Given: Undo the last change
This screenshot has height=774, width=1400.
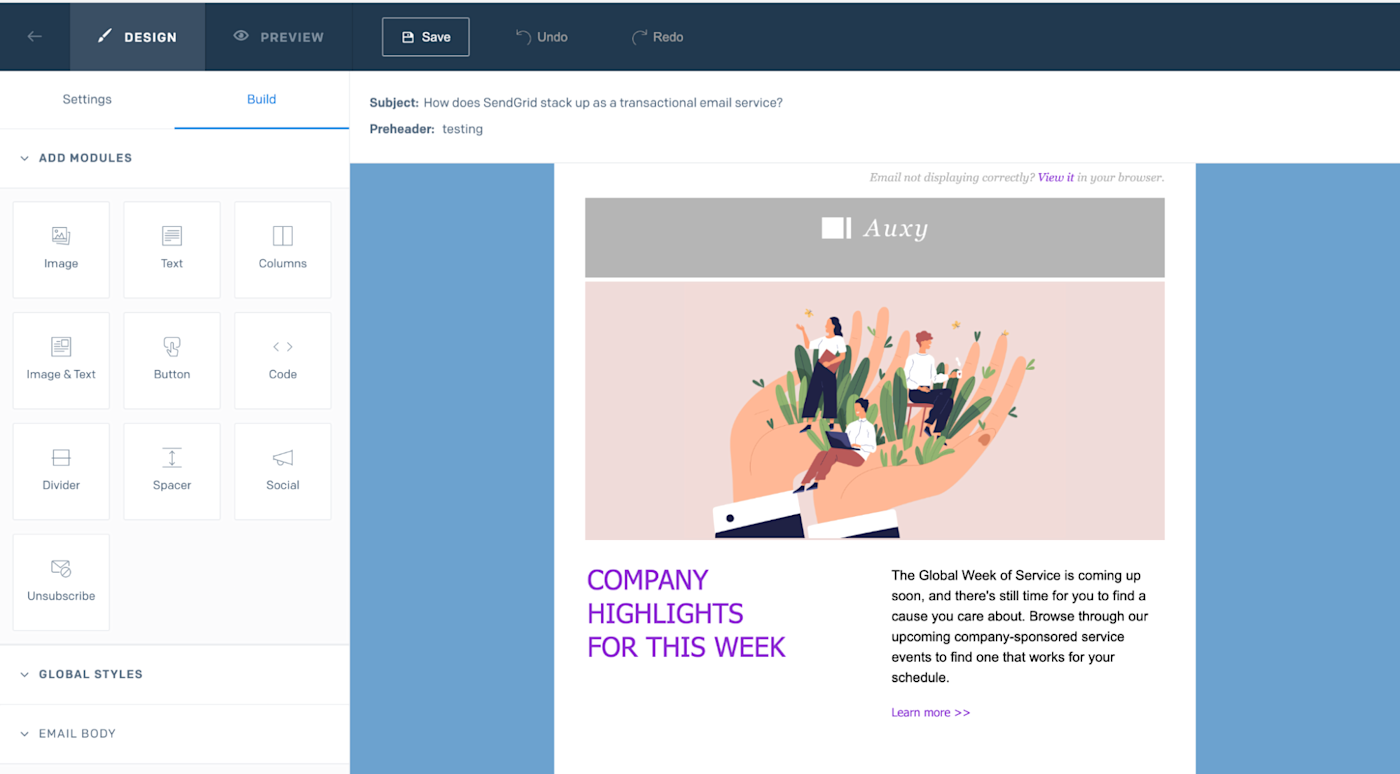Looking at the screenshot, I should [x=541, y=37].
